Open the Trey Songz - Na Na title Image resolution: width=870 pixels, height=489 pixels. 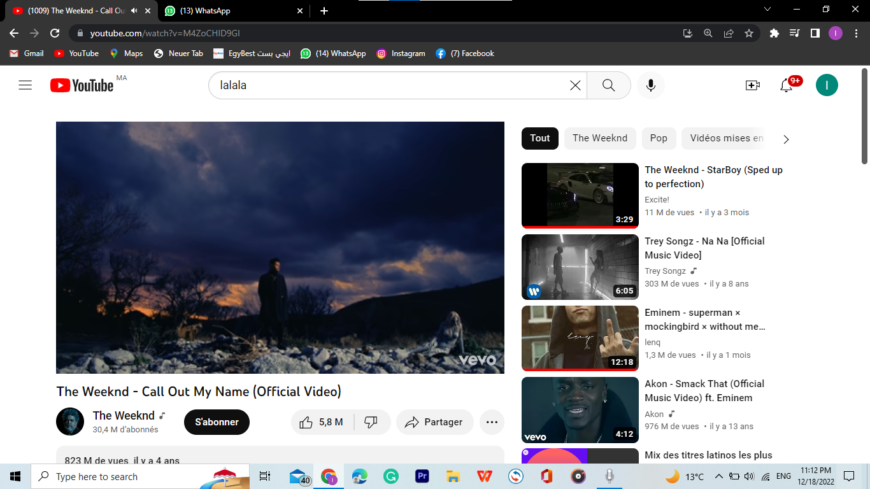[x=704, y=248]
